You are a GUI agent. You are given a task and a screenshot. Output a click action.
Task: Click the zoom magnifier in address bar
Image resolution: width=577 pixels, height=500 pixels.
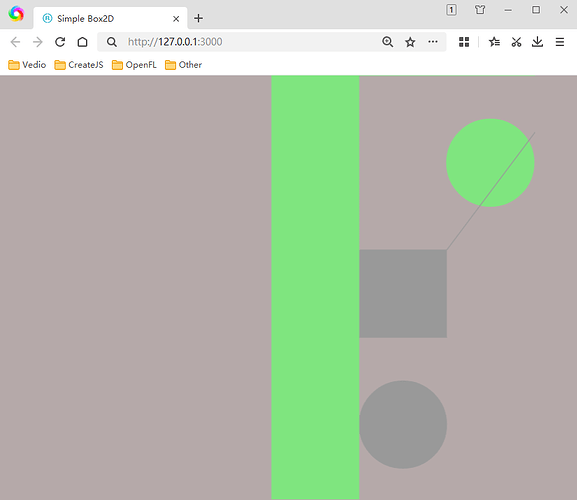387,42
